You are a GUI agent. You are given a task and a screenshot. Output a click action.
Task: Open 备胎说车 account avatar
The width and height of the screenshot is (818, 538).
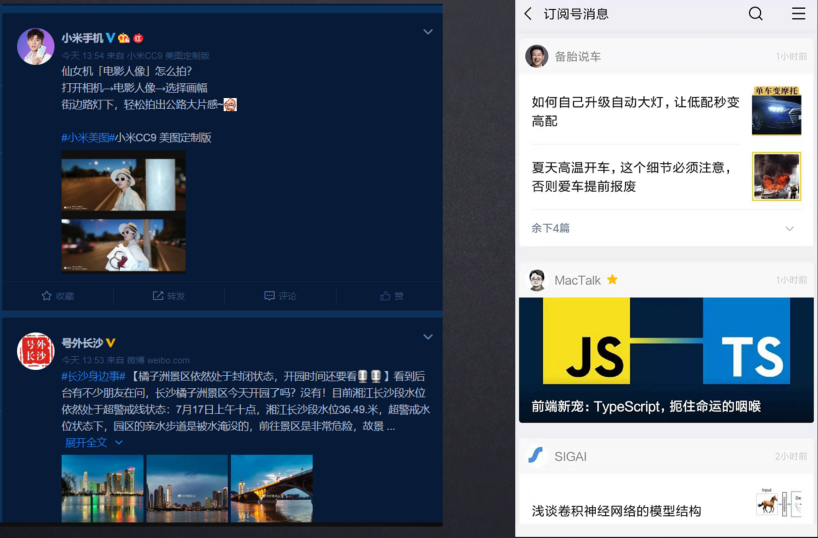(536, 56)
